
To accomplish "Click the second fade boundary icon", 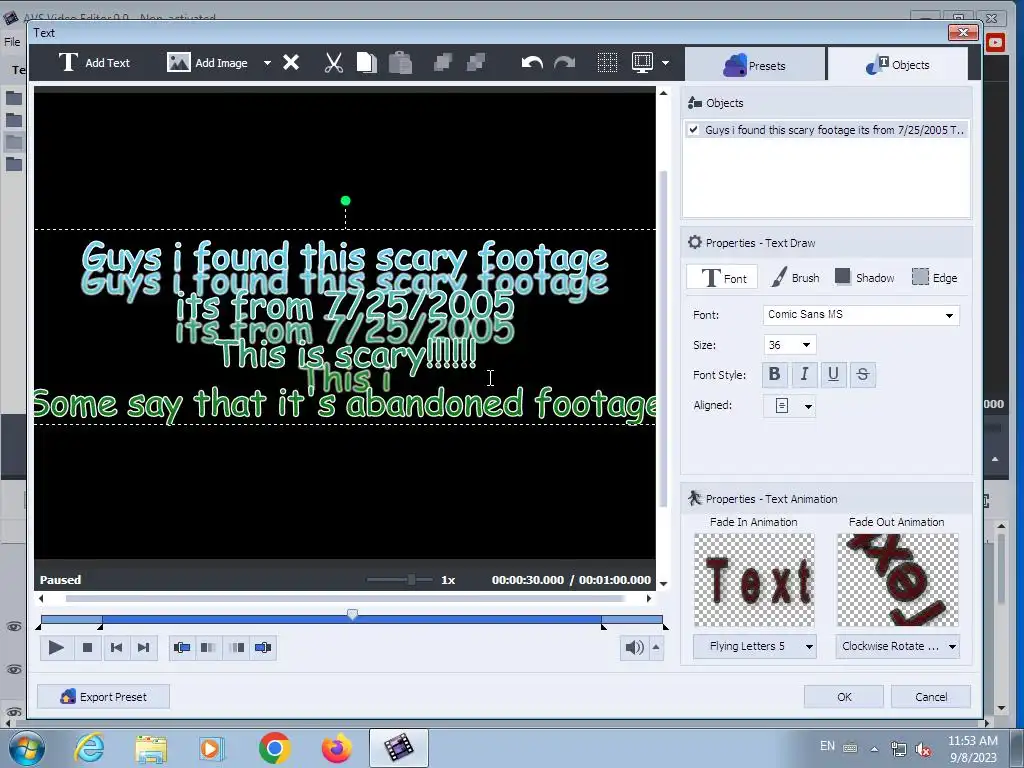I will coord(208,648).
